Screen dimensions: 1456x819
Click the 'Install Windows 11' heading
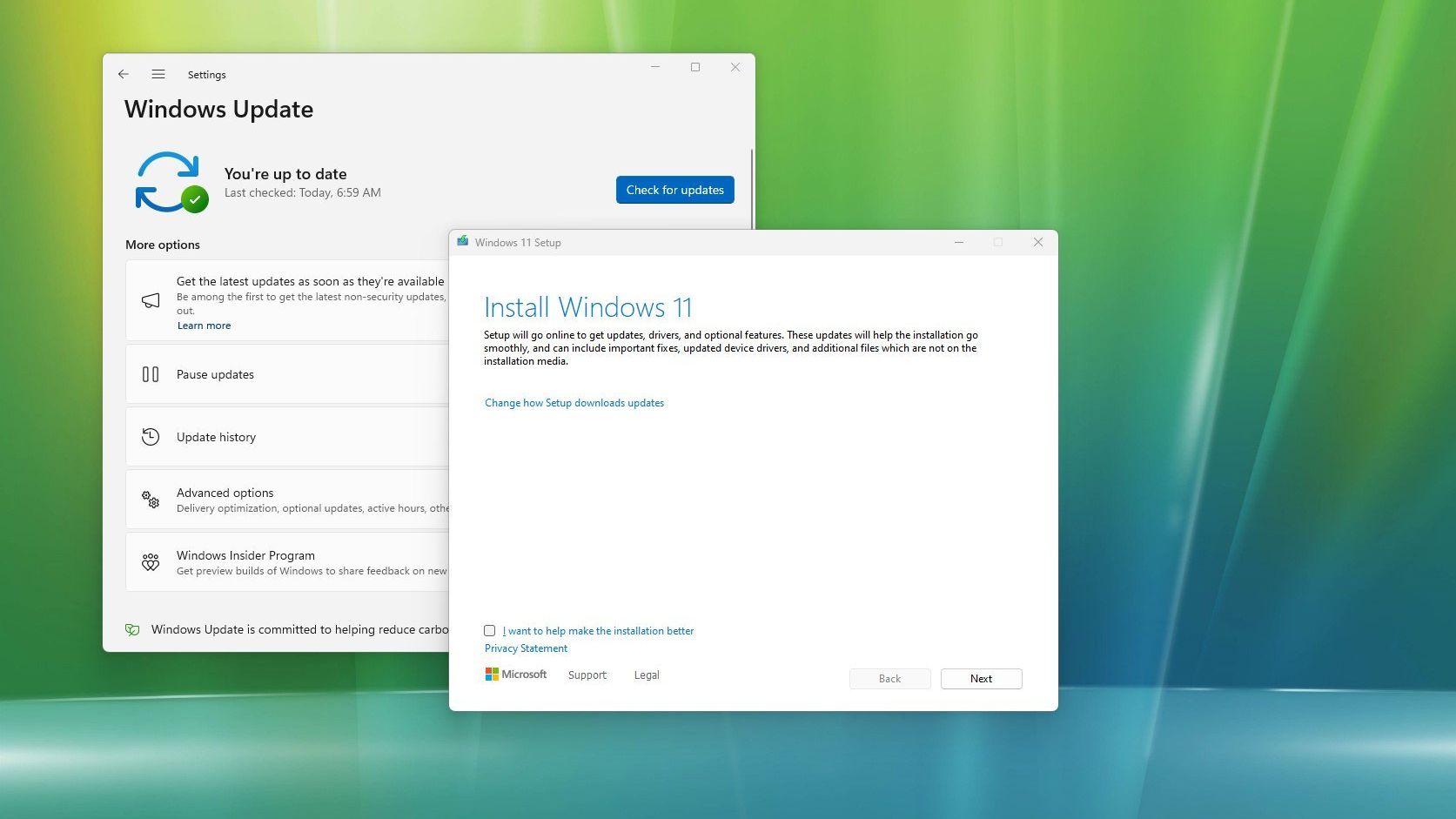coord(588,307)
